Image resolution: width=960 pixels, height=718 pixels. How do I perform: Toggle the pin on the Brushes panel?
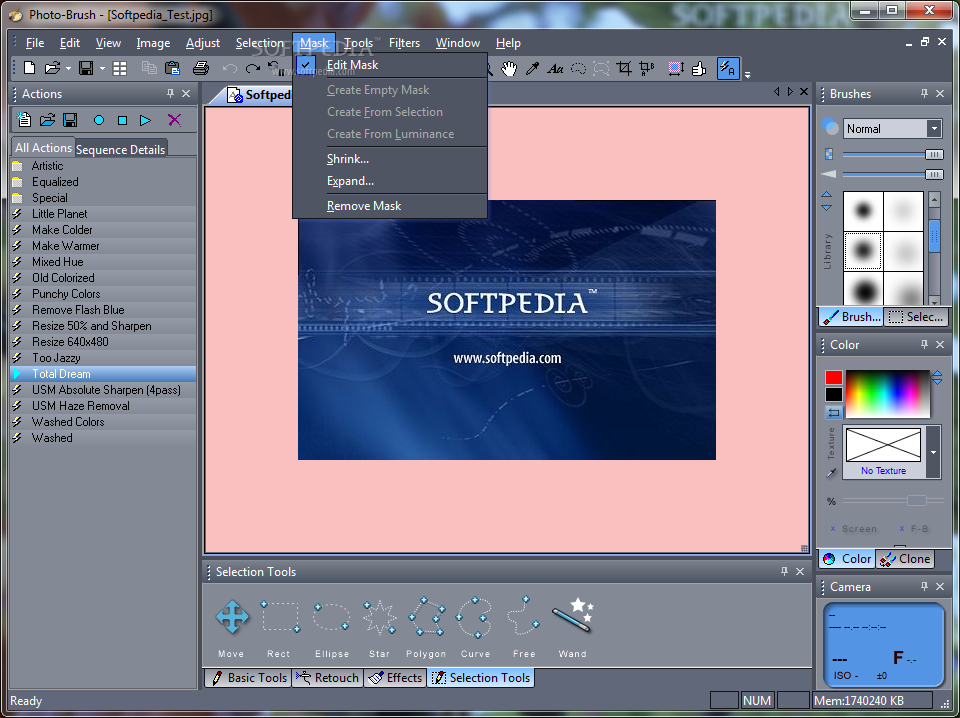[924, 94]
